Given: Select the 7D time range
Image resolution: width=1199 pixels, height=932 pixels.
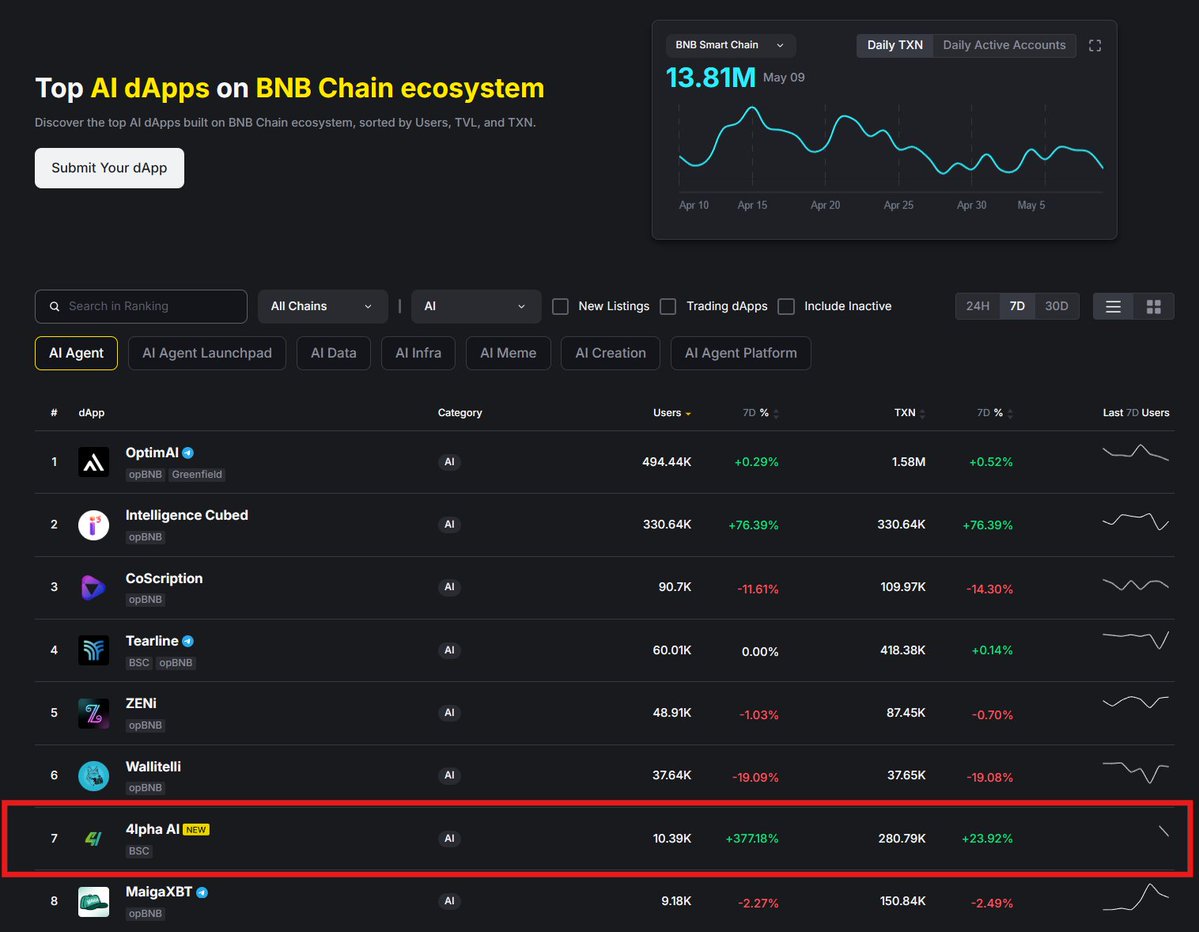Looking at the screenshot, I should click(1017, 306).
